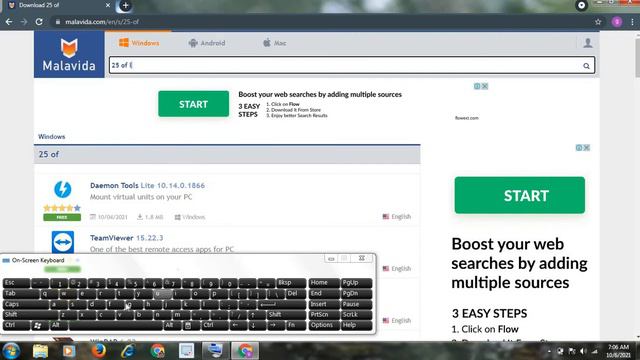Click PrtScn on the On-Screen Keyboard
The width and height of the screenshot is (640, 360).
[x=324, y=314]
